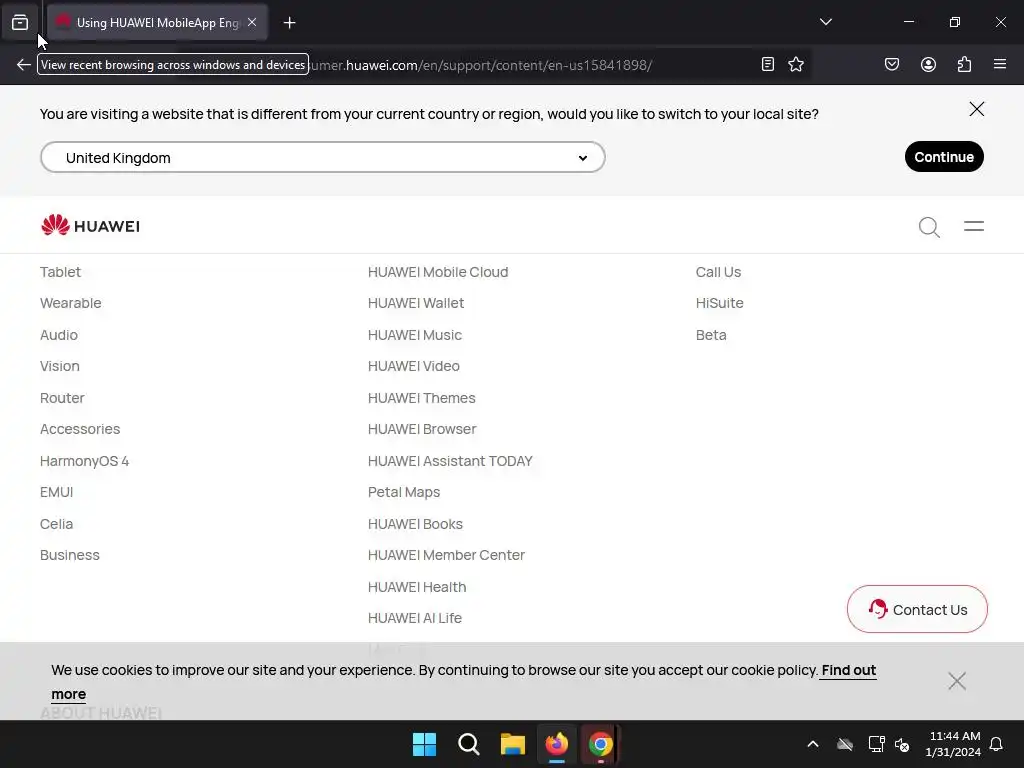Image resolution: width=1024 pixels, height=768 pixels.
Task: Open the Extensions puzzle icon
Action: (x=964, y=64)
